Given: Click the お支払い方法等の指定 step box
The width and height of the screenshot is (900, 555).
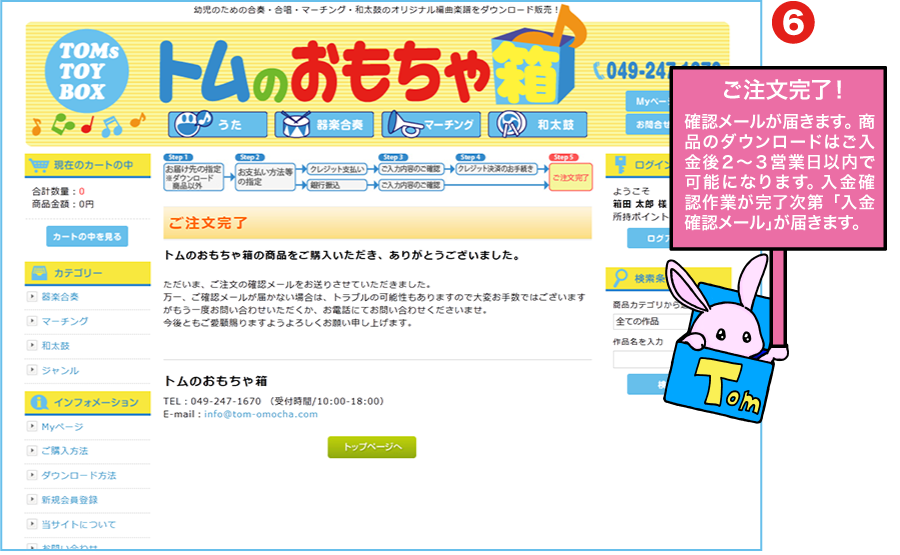Looking at the screenshot, I should [265, 177].
